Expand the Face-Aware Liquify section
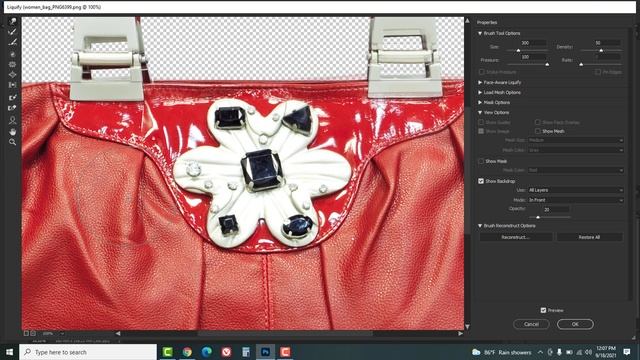Screen dimensions: 640x360 (480, 82)
